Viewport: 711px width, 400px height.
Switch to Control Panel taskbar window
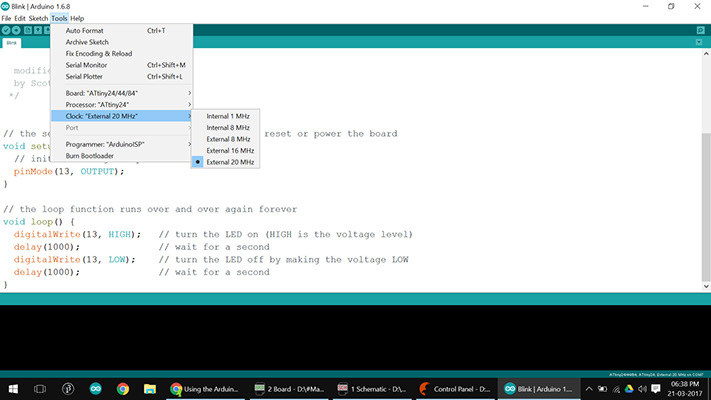pyautogui.click(x=456, y=389)
